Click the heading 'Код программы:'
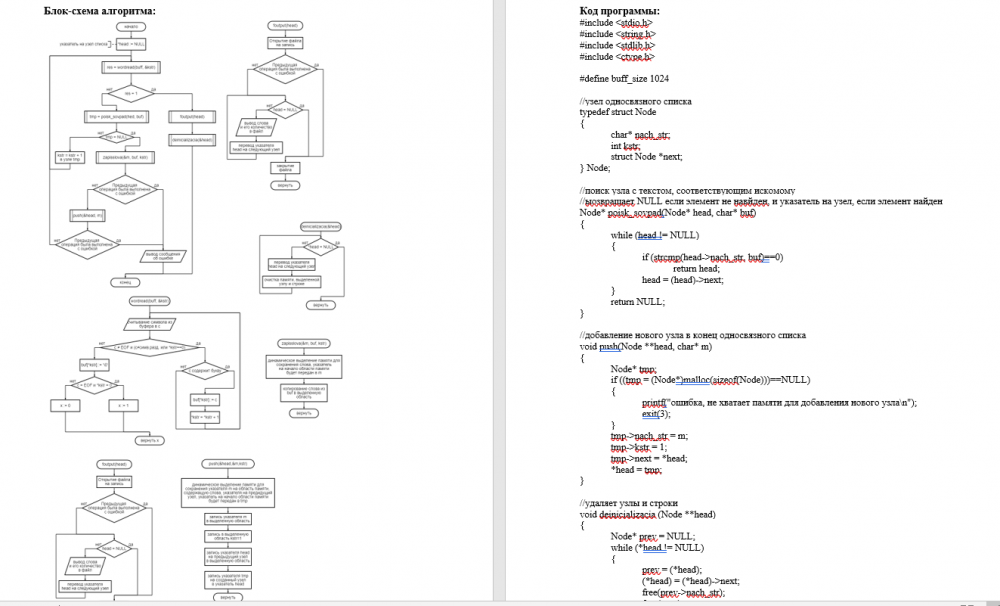This screenshot has width=1000, height=606. coord(619,10)
